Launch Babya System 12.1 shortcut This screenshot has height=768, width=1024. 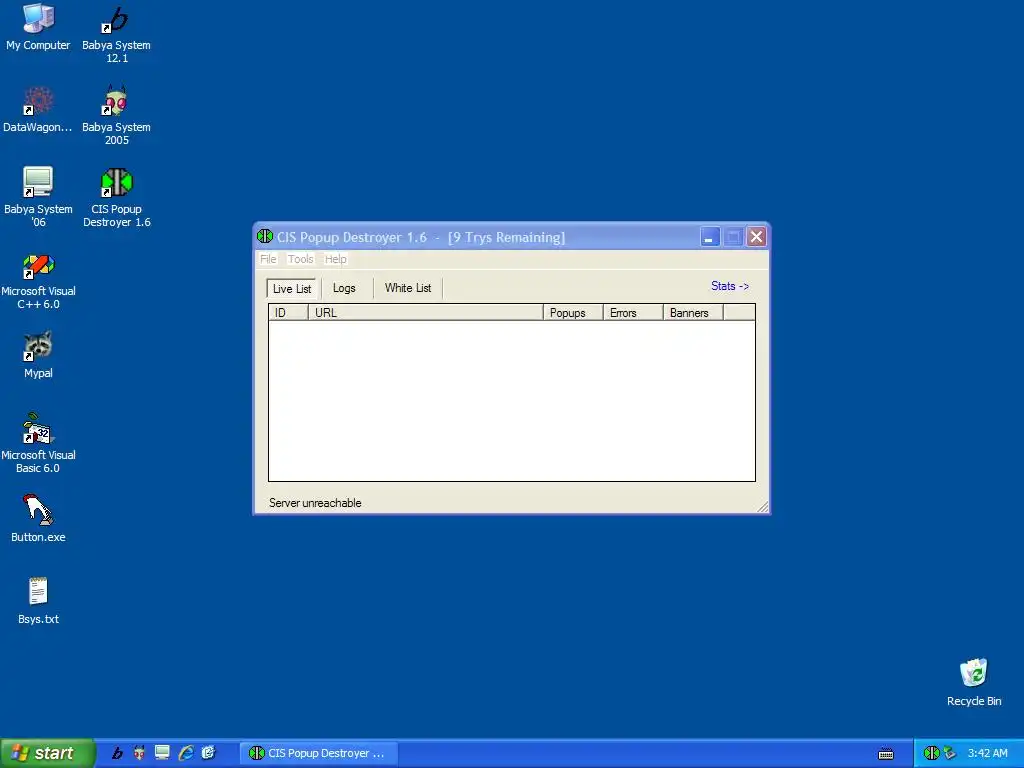(x=116, y=34)
